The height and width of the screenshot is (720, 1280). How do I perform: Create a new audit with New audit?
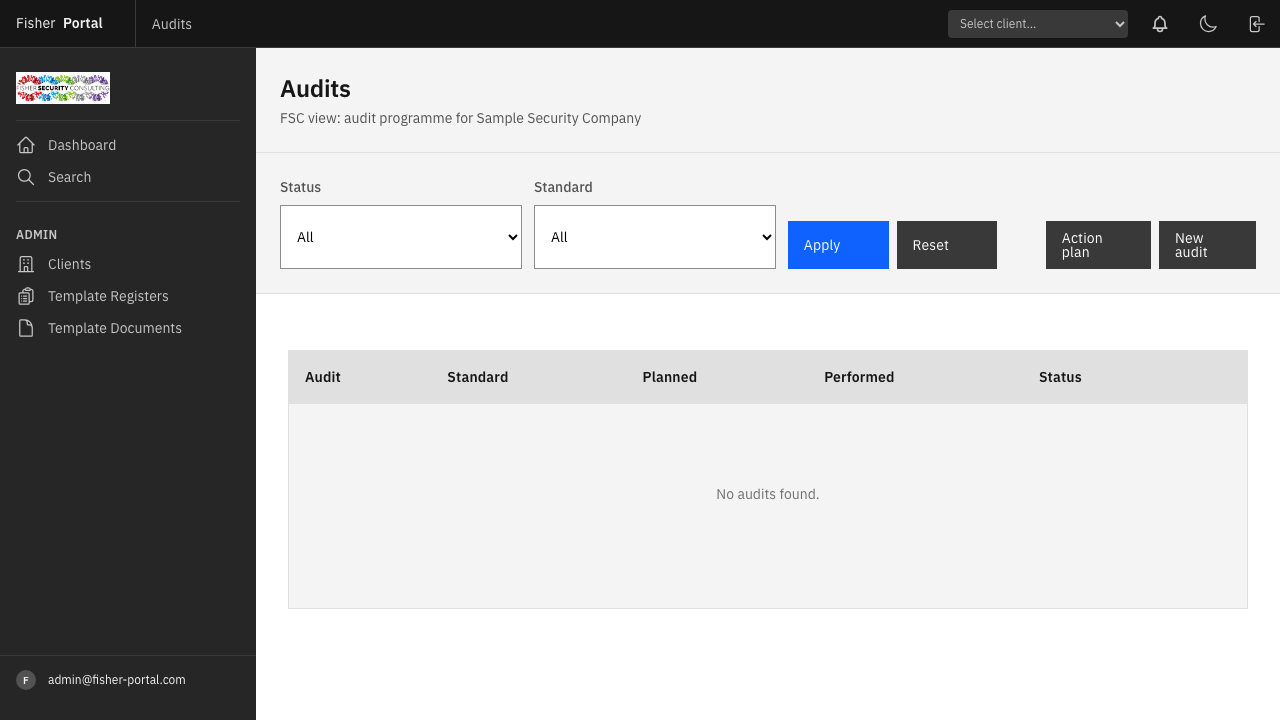pos(1207,244)
